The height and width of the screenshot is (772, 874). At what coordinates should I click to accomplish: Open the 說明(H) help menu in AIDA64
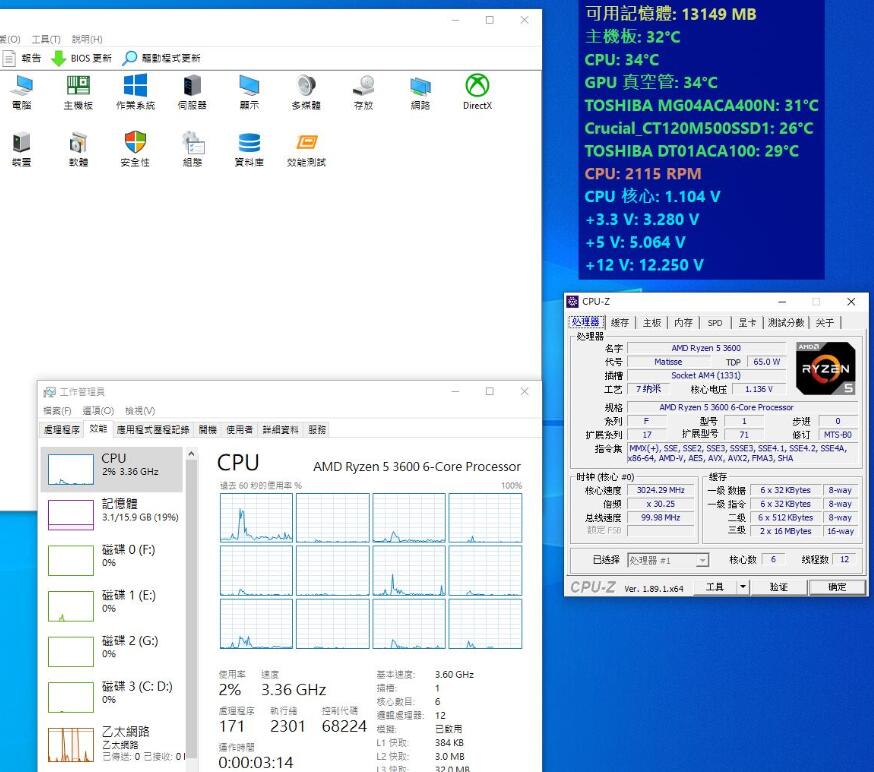[87, 39]
